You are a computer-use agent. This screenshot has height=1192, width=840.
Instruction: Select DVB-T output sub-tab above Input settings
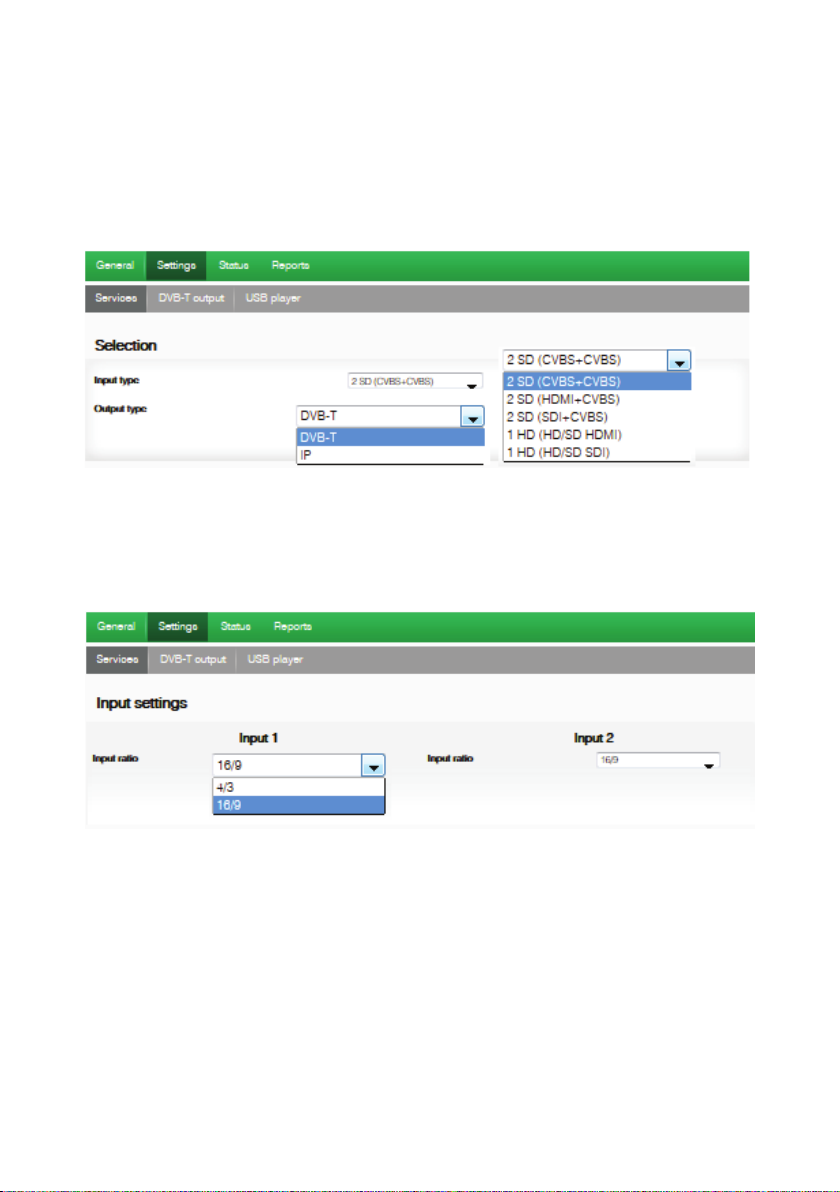192,659
